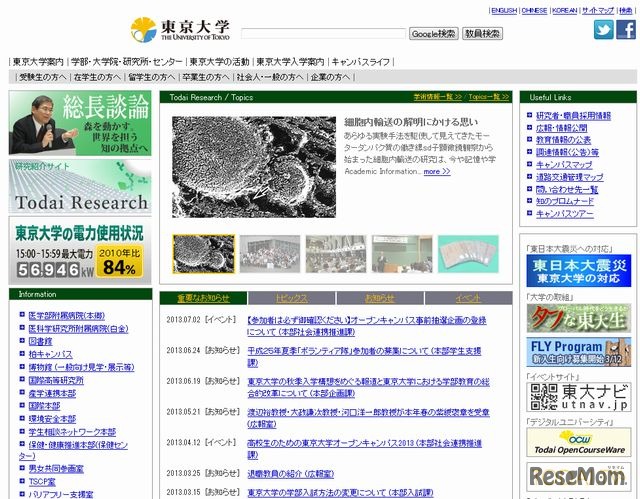Open the 東大ナビ utnav.jp banner
The width and height of the screenshot is (640, 499).
(x=578, y=397)
